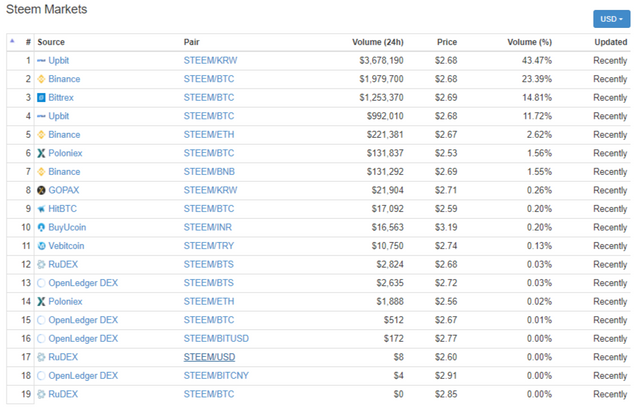Click the OpenLedger DEX logo in row 18
The height and width of the screenshot is (409, 640).
pos(41,376)
